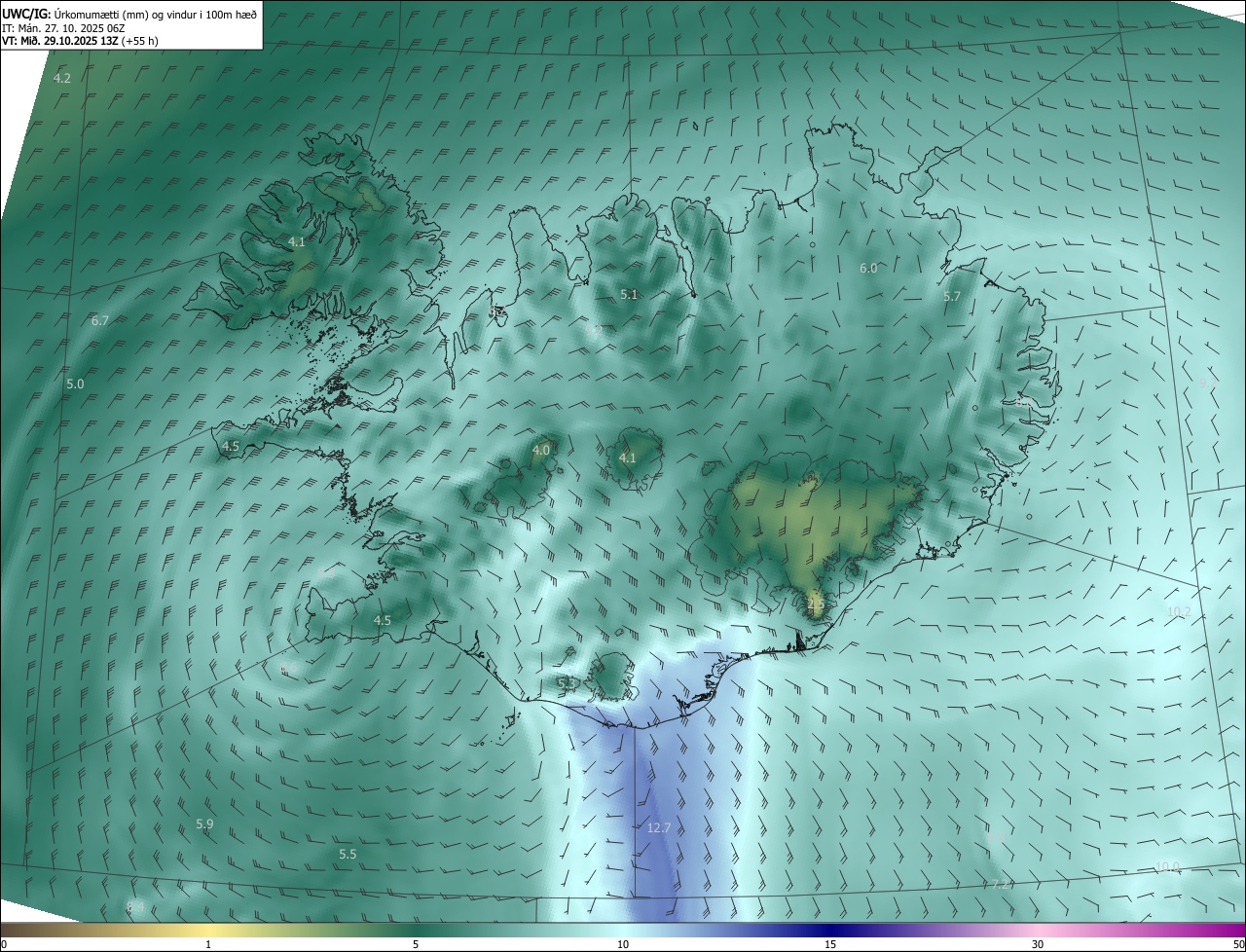The width and height of the screenshot is (1246, 952).
Task: Click the 10 tick on color scale
Action: tap(623, 944)
